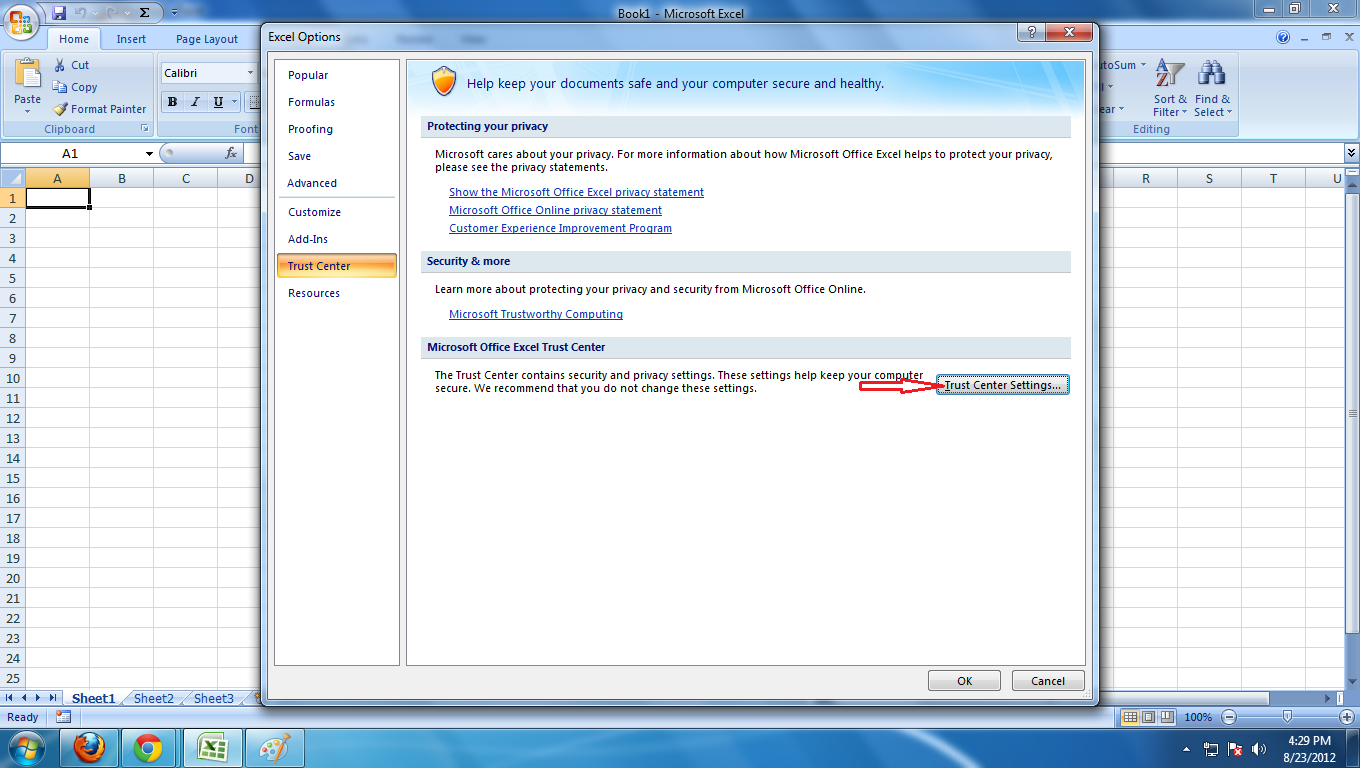1360x768 pixels.
Task: Toggle Underline formatting
Action: click(x=218, y=102)
